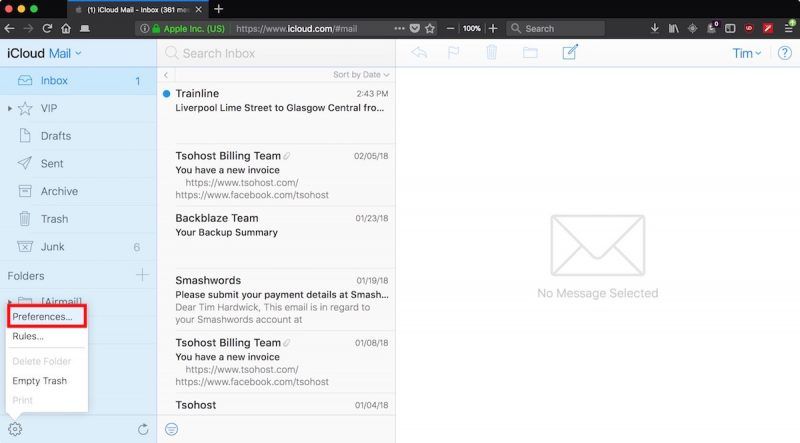This screenshot has height=443, width=800.
Task: Click the reply arrow icon
Action: (419, 53)
